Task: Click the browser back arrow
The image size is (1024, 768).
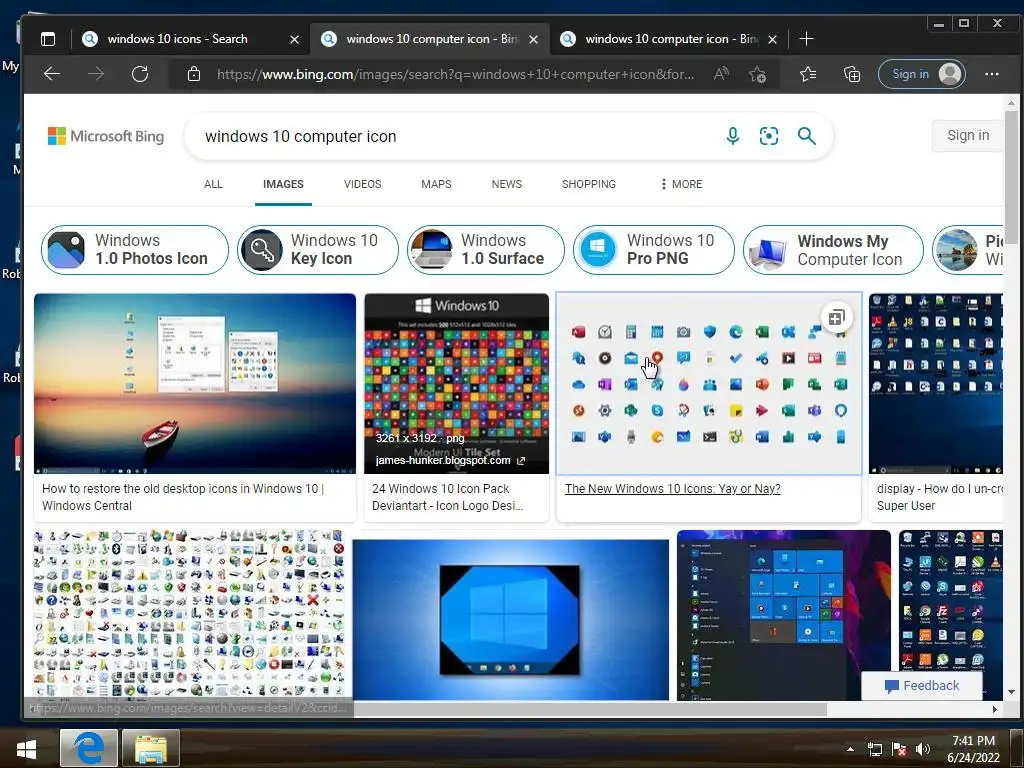Action: [x=52, y=74]
